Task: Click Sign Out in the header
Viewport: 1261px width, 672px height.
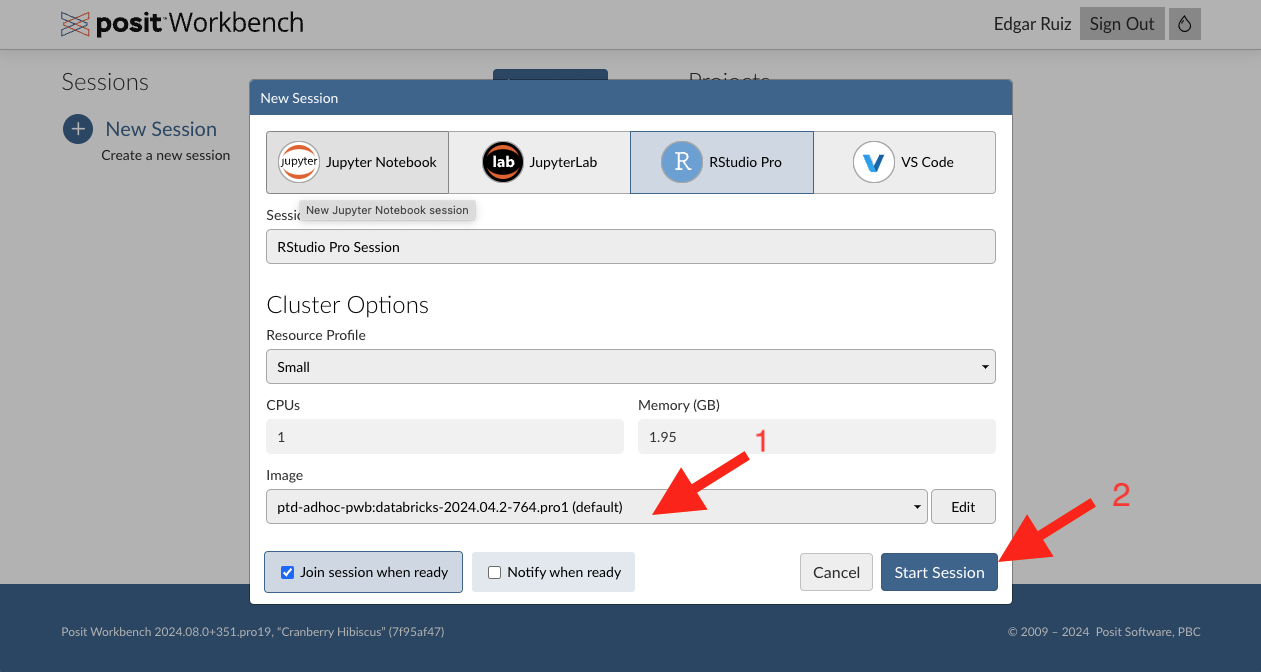Action: tap(1121, 24)
